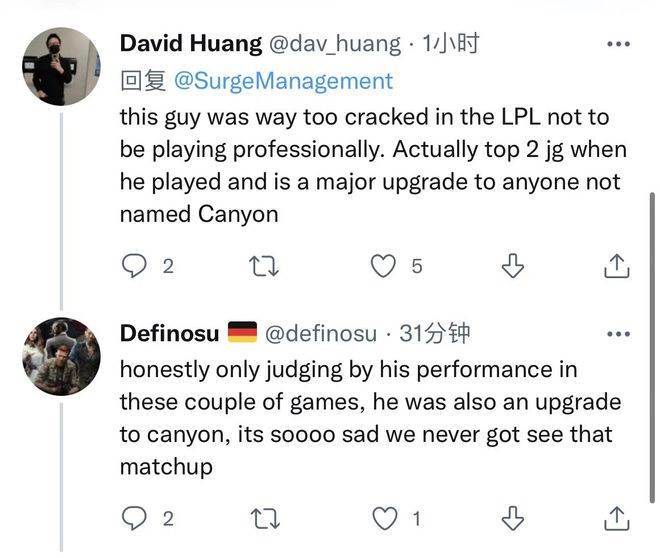Open more options on David Huang's tweet

(619, 44)
